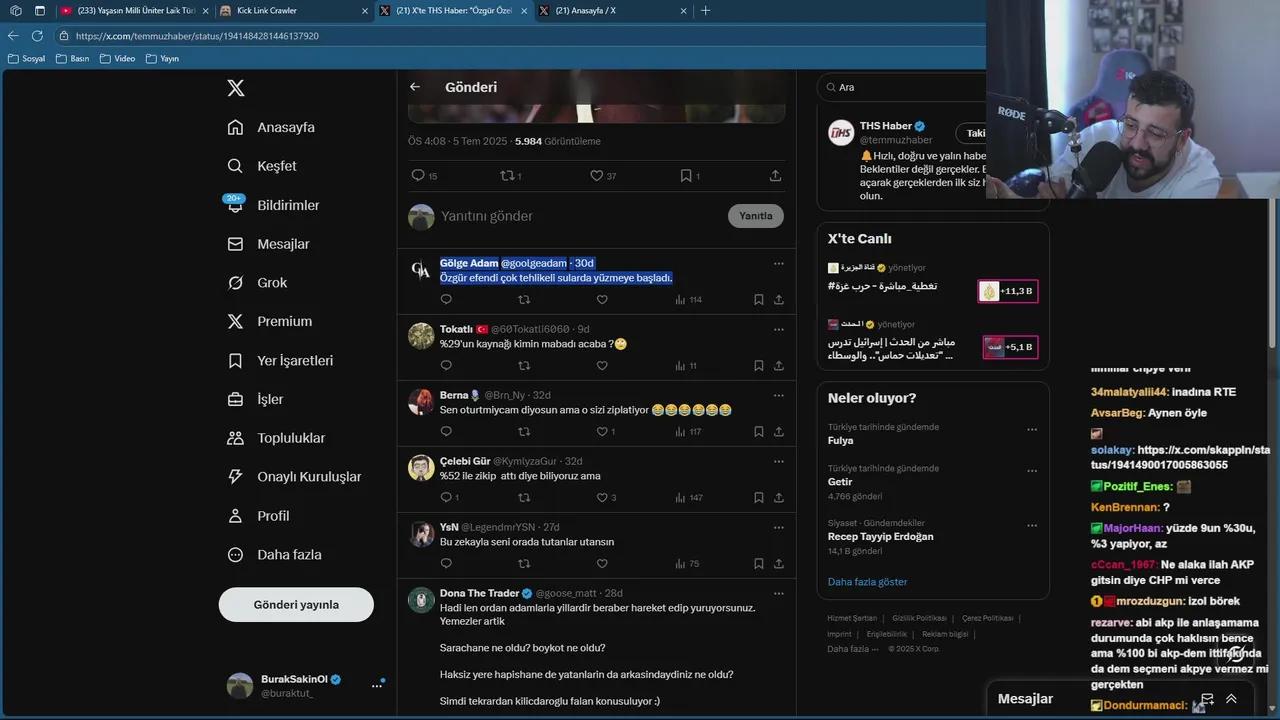Go back with the Gönderi arrow
This screenshot has width=1280, height=720.
(415, 87)
